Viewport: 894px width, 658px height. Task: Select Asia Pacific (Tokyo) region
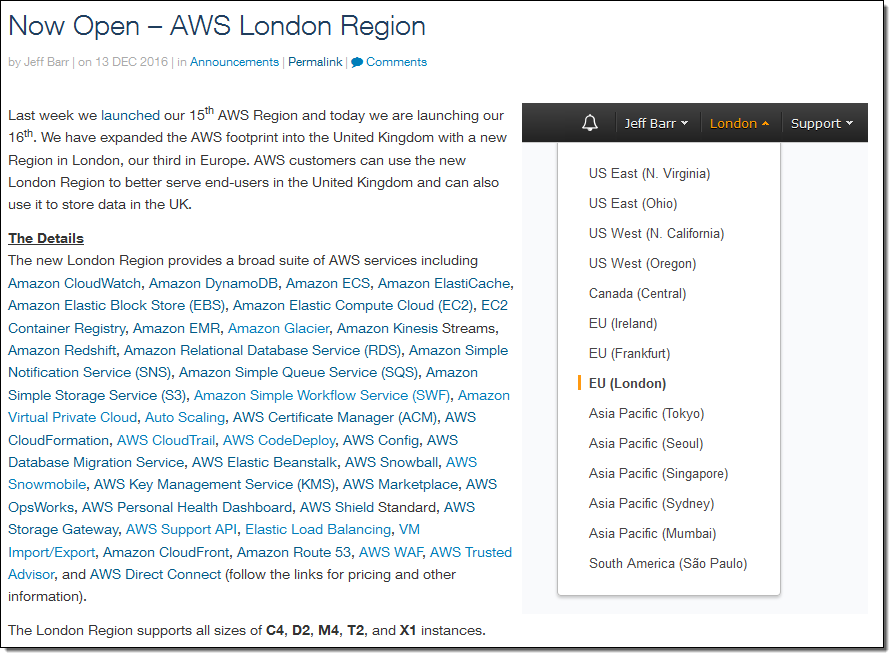647,413
